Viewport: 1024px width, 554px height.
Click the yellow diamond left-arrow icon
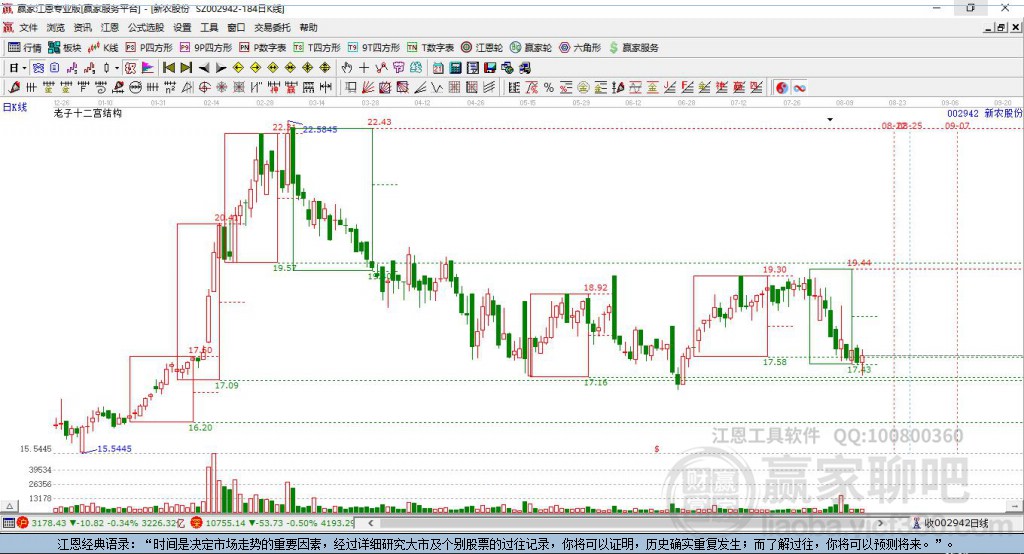238,68
